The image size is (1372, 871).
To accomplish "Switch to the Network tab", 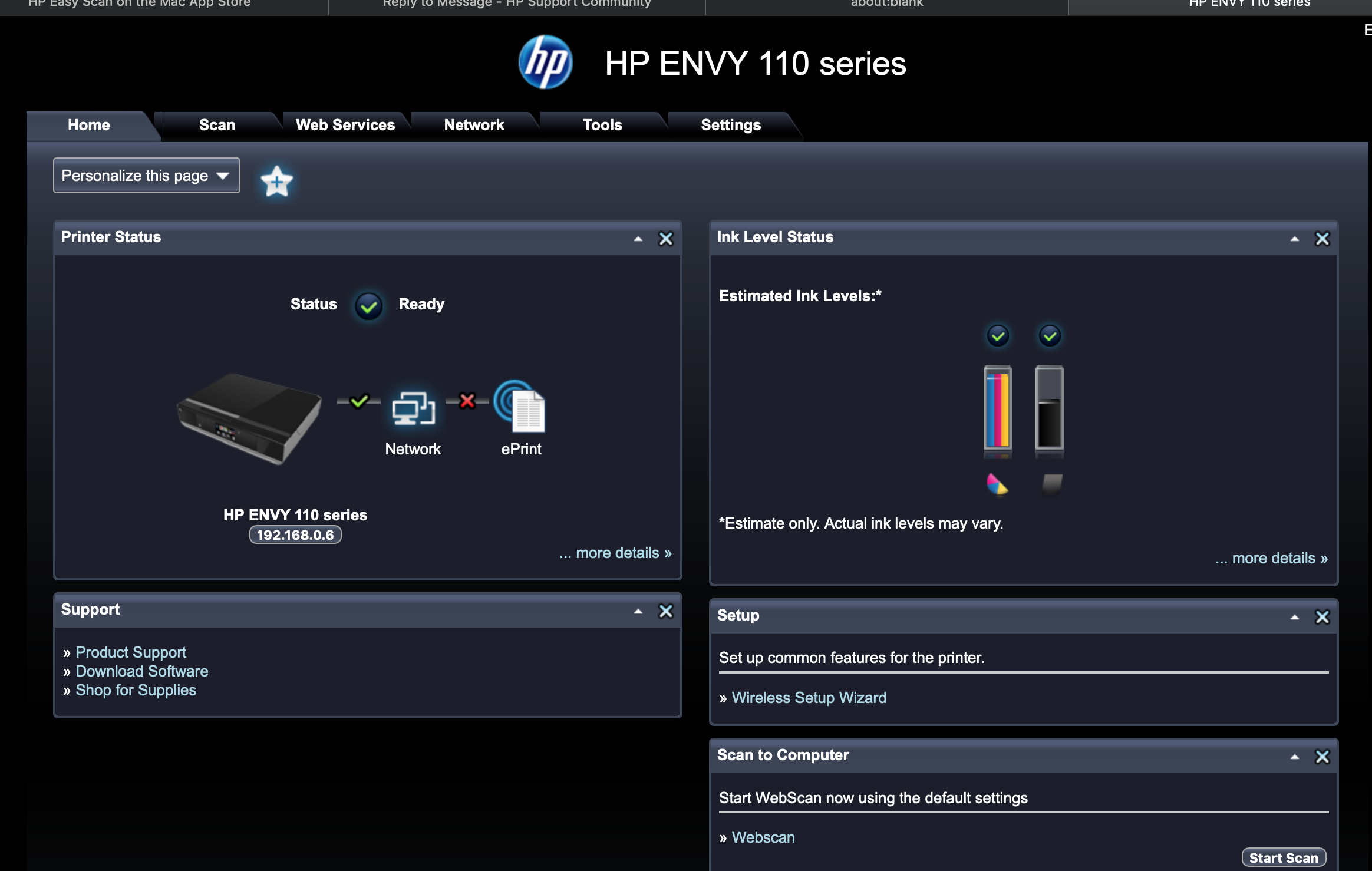I will [473, 124].
